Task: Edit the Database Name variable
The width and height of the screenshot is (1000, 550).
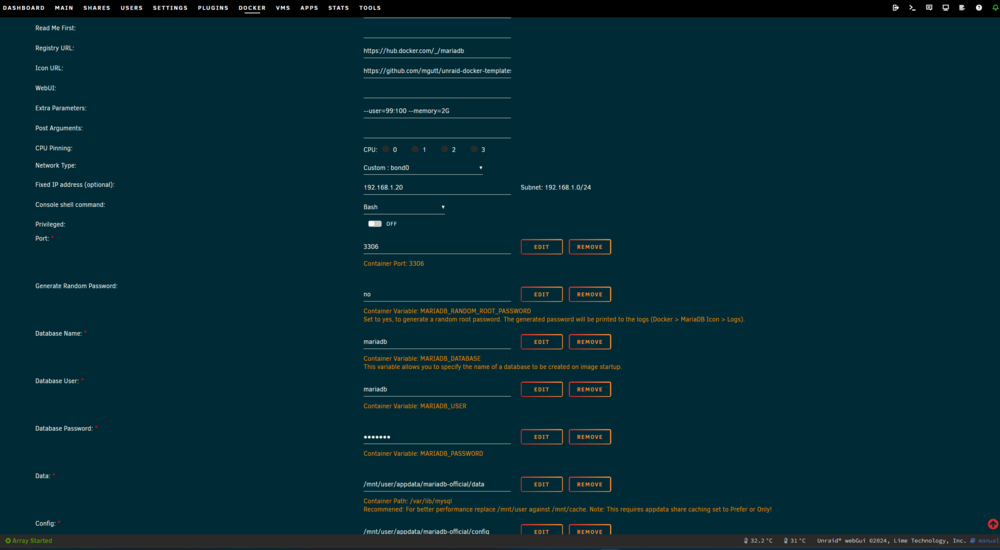Action: point(541,342)
